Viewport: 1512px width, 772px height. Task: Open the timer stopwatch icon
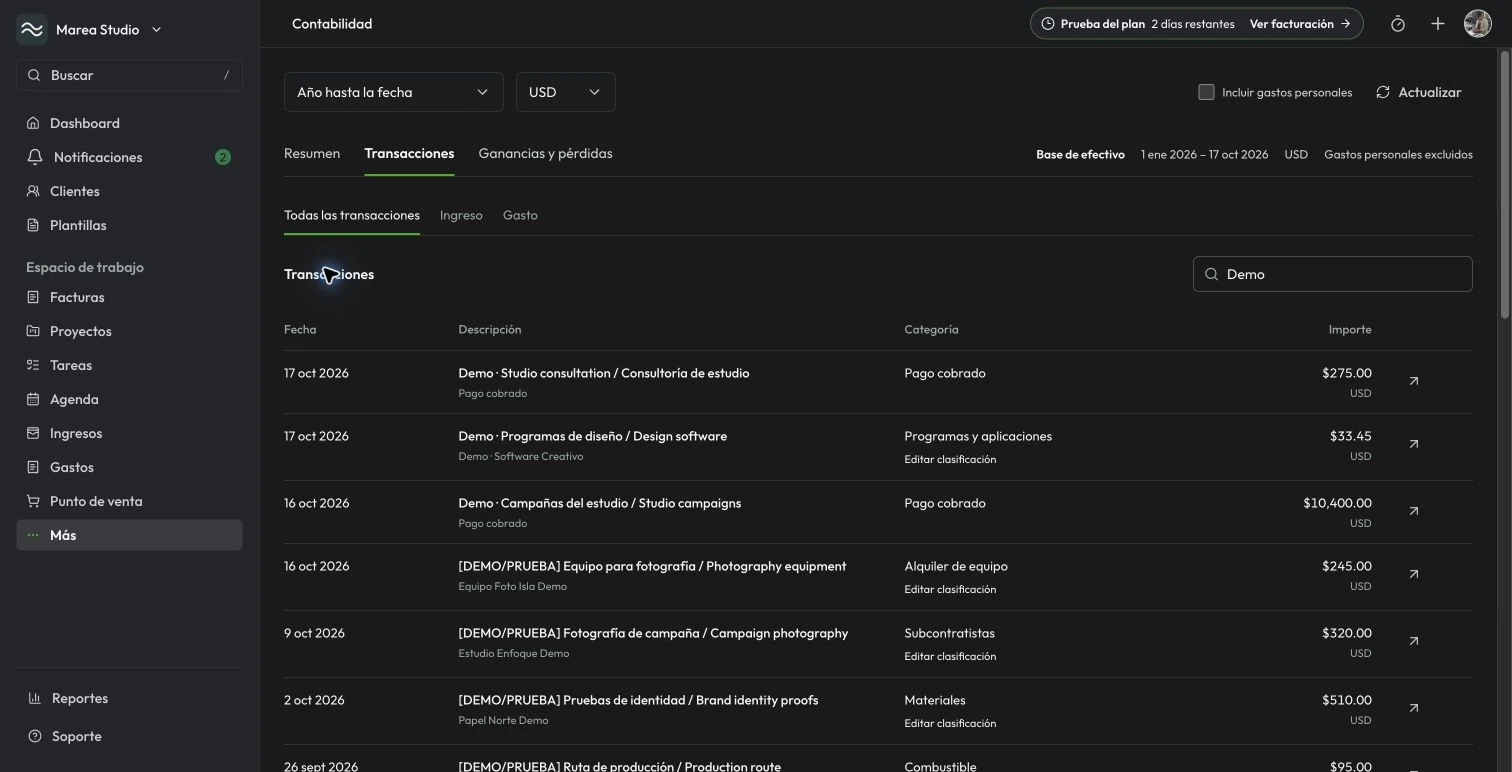[x=1398, y=24]
